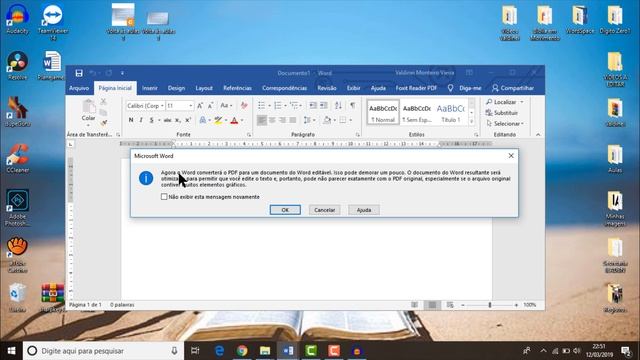Click the decrease font size icon

(210, 106)
